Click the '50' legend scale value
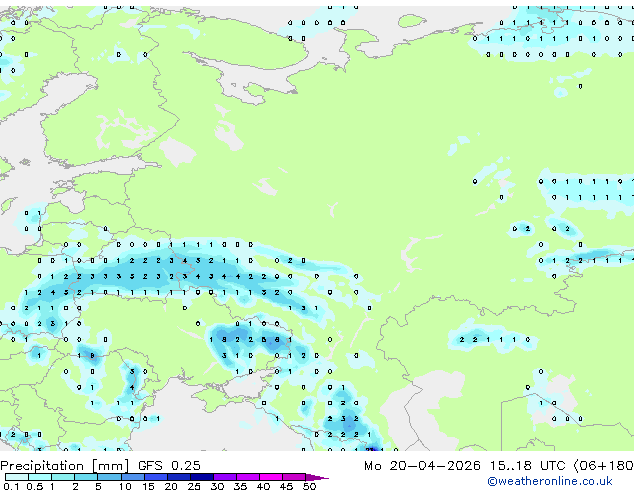The width and height of the screenshot is (634, 490). tap(309, 486)
